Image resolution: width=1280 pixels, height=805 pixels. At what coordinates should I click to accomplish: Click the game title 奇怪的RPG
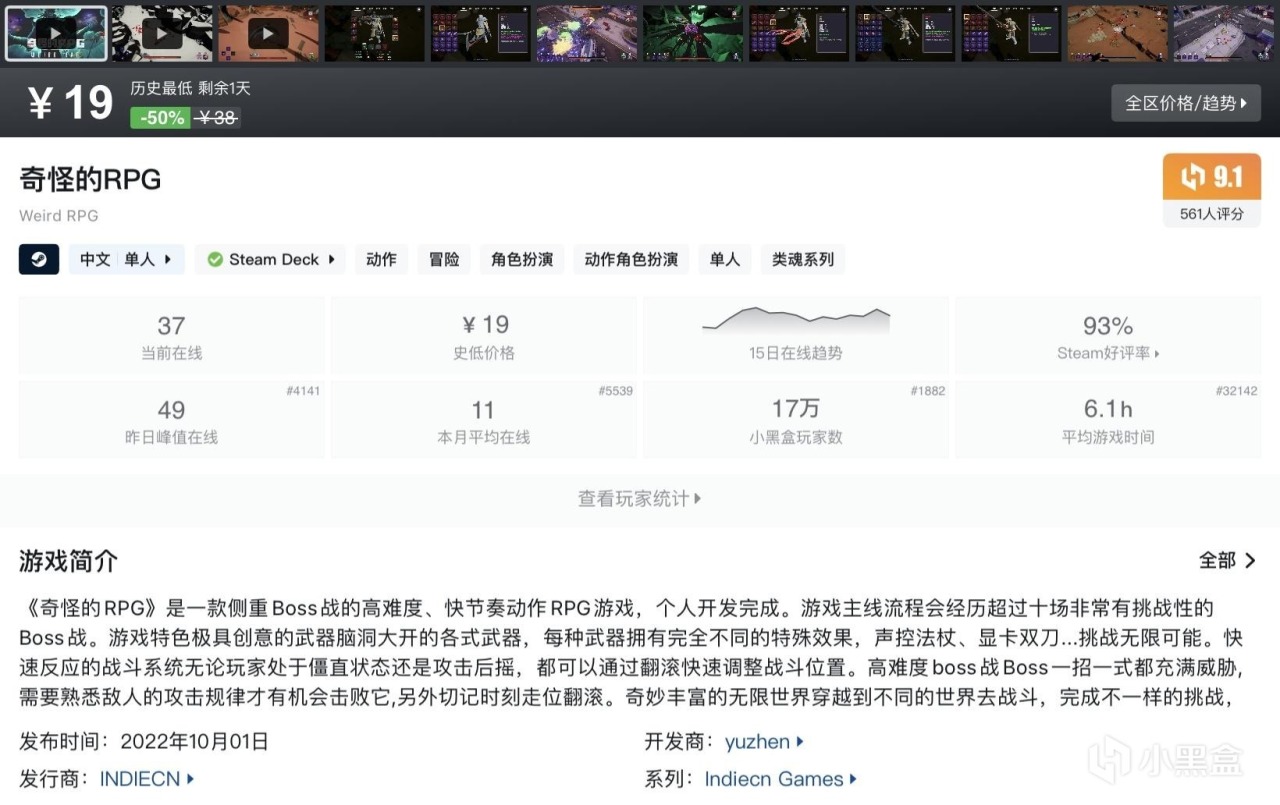pos(90,179)
